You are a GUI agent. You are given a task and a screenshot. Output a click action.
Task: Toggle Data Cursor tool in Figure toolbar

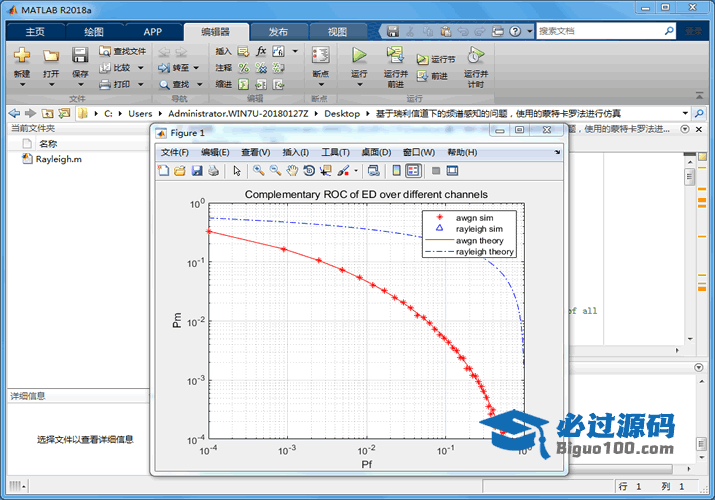[x=326, y=170]
